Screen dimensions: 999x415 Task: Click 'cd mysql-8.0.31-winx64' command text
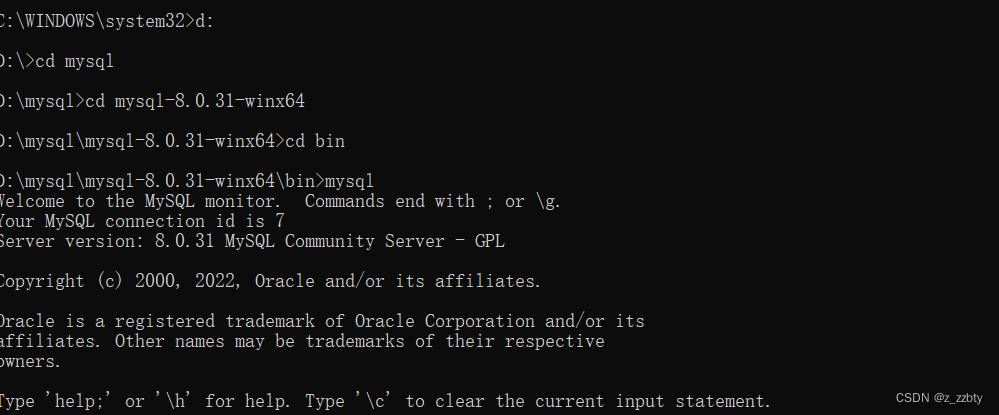[x=195, y=101]
